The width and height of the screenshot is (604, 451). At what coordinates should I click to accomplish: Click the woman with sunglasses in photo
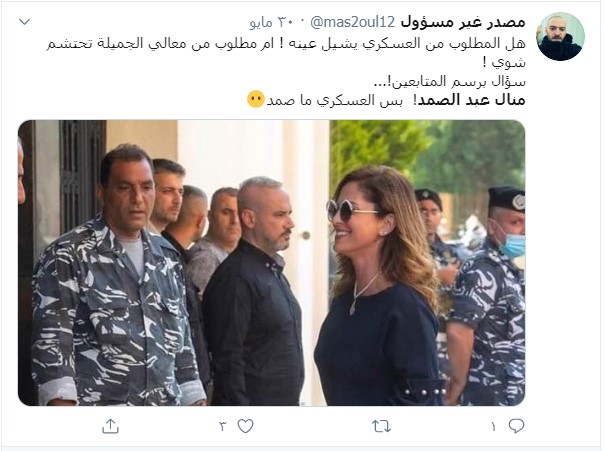[x=379, y=287]
